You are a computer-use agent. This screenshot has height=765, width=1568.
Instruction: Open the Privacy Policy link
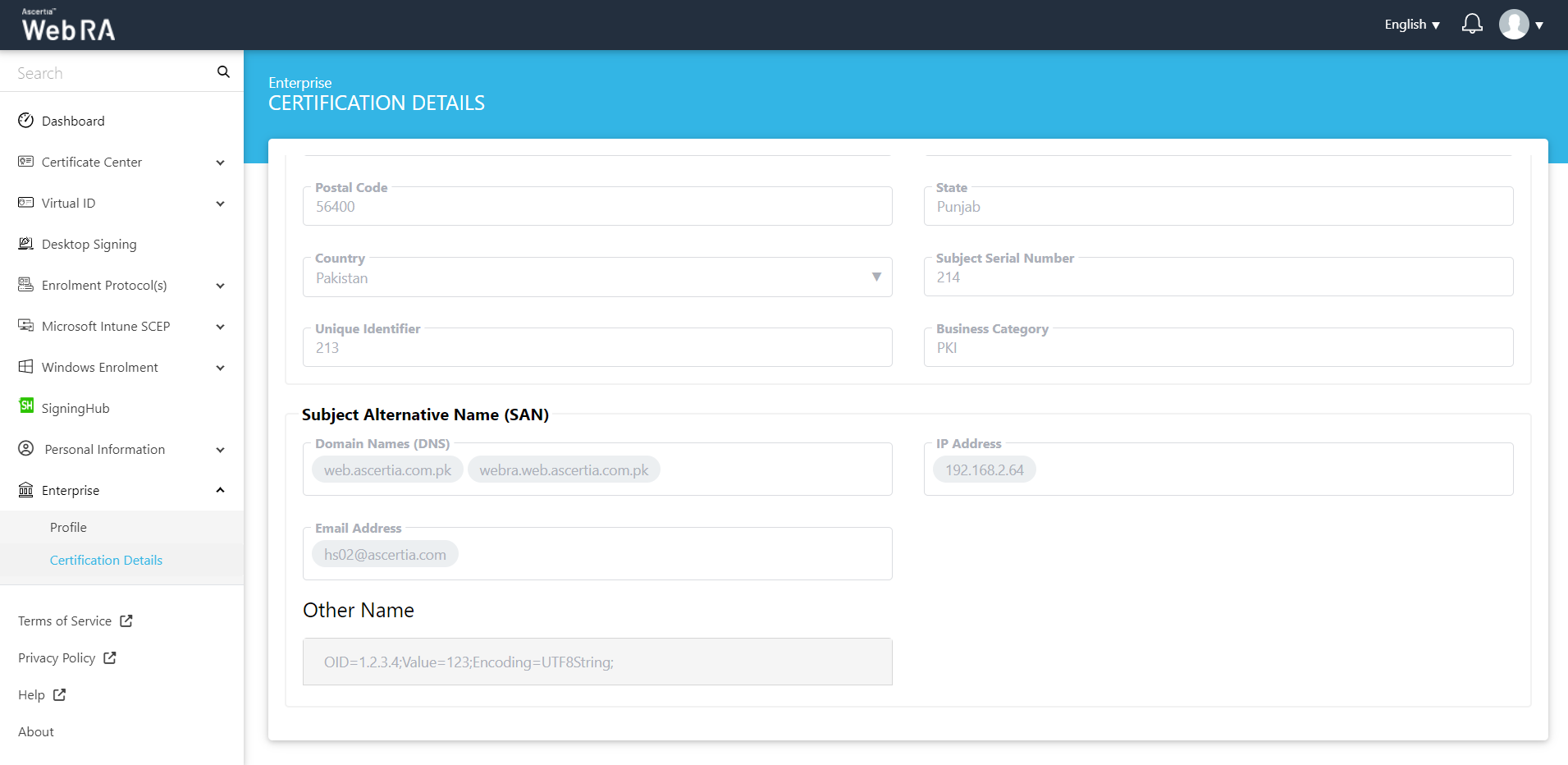click(57, 658)
